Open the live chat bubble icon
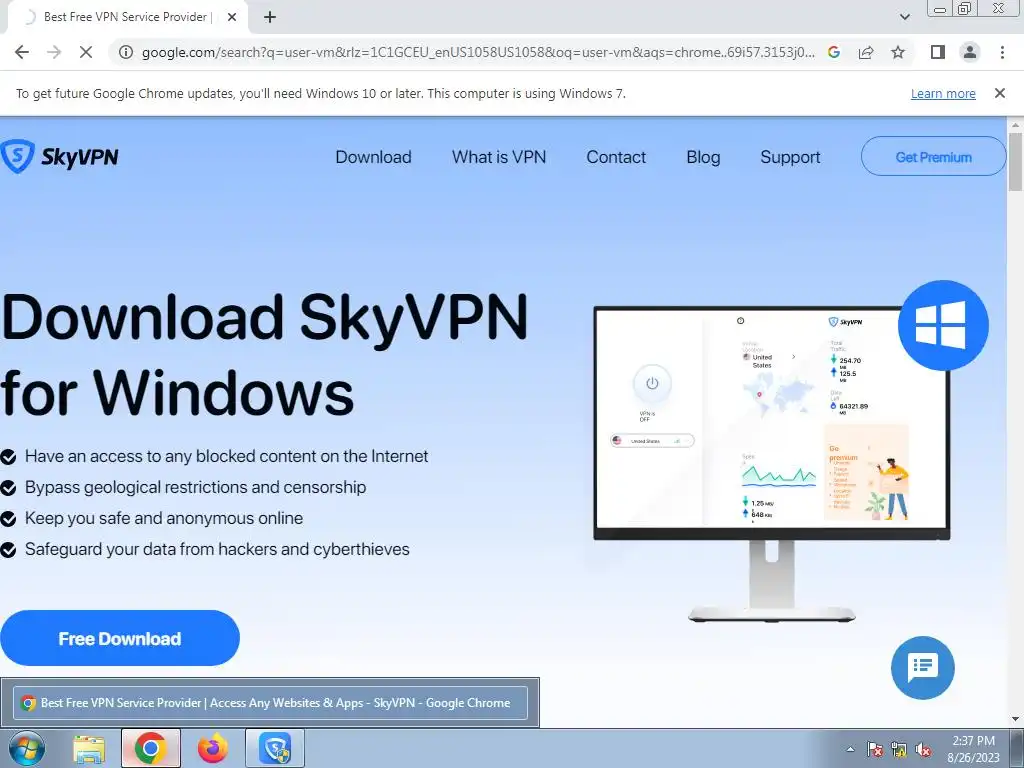Screen dimensions: 1024x768 (x=923, y=667)
